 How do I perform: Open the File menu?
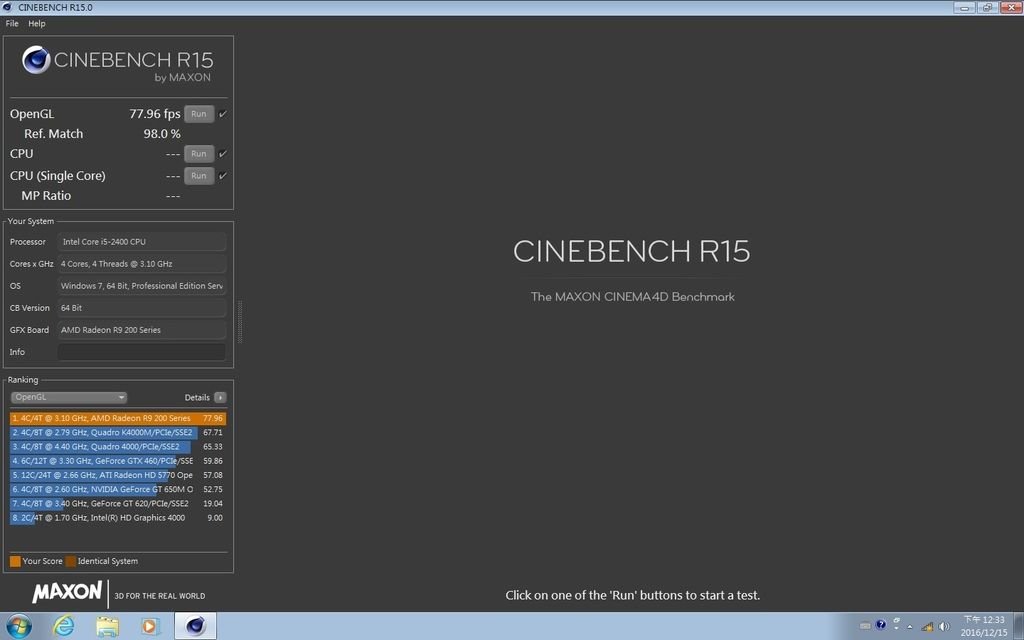click(x=12, y=24)
